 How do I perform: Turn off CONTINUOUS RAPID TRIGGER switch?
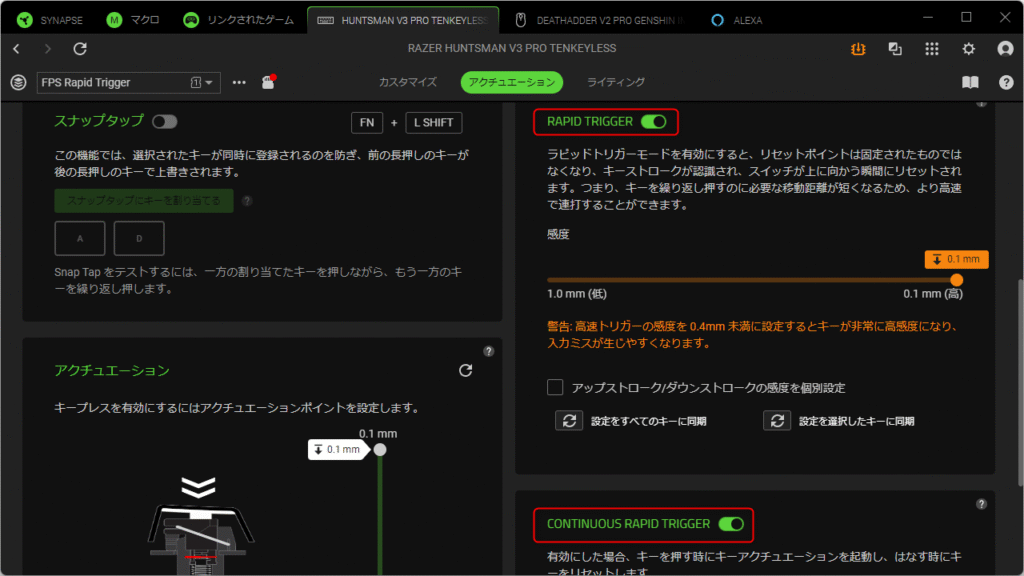click(731, 523)
